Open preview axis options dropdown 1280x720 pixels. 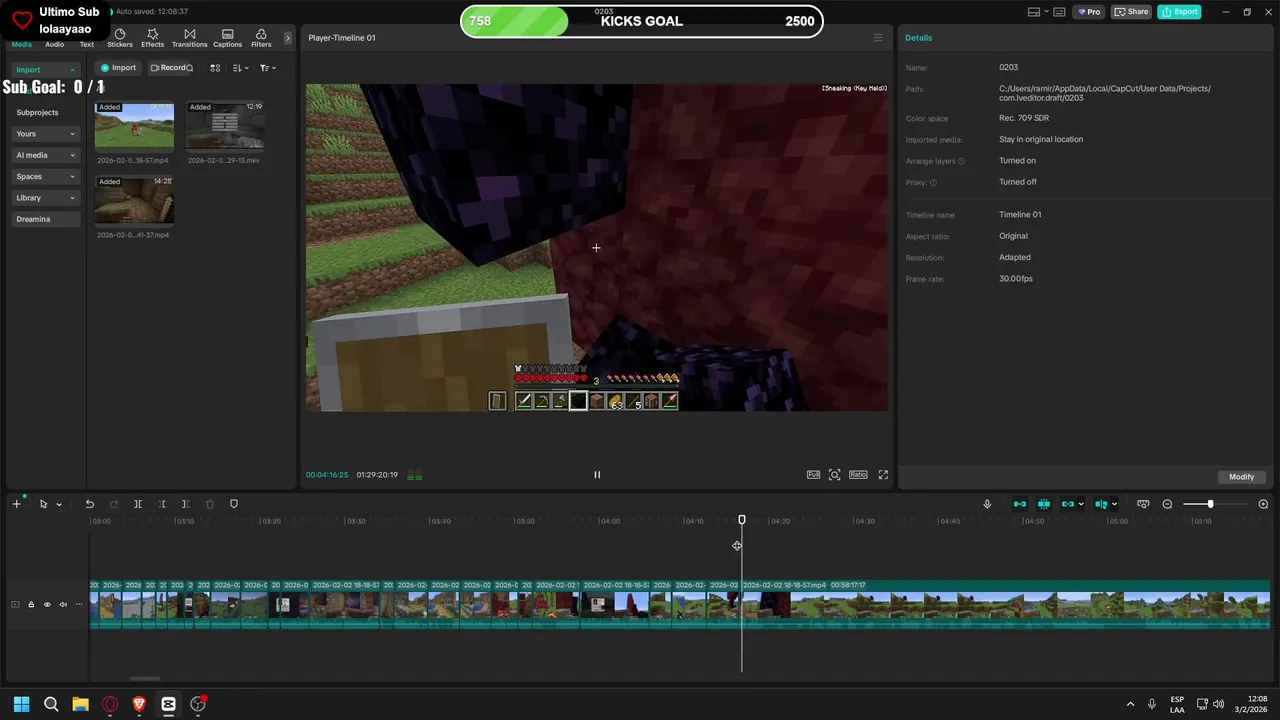[x=1114, y=505]
